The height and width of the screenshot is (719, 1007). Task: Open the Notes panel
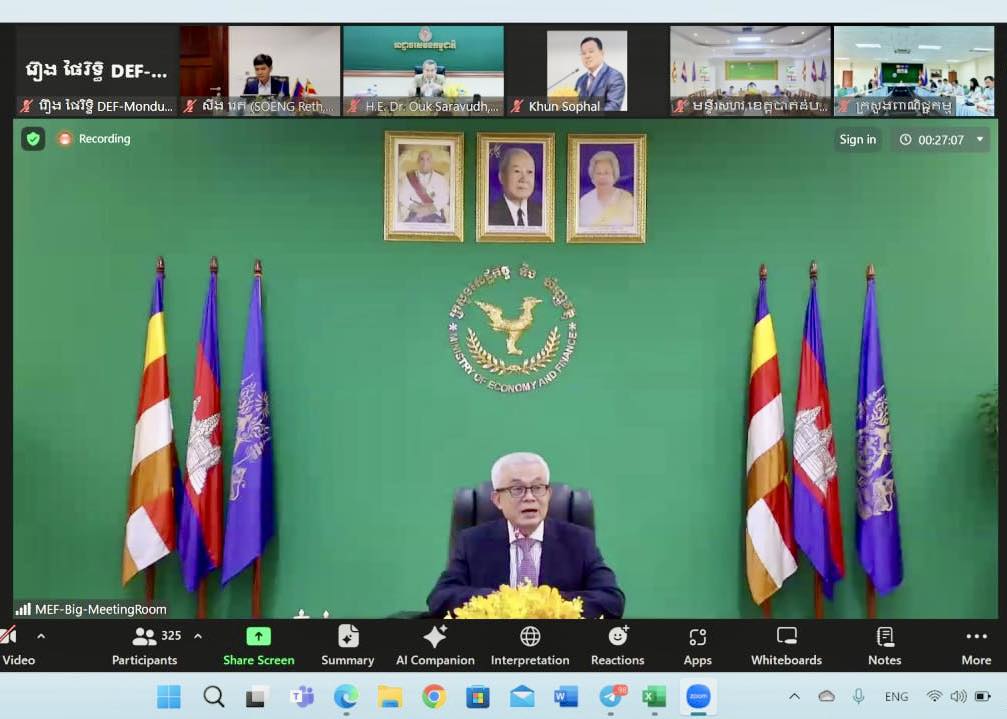(x=884, y=645)
